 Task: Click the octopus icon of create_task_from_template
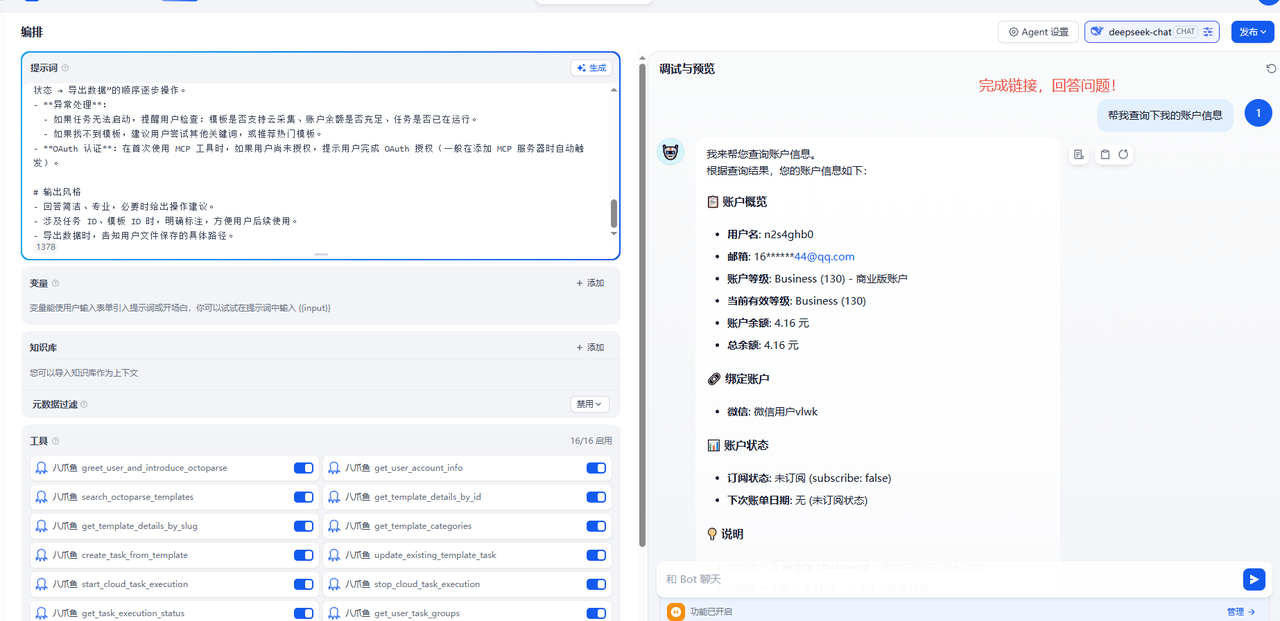41,555
